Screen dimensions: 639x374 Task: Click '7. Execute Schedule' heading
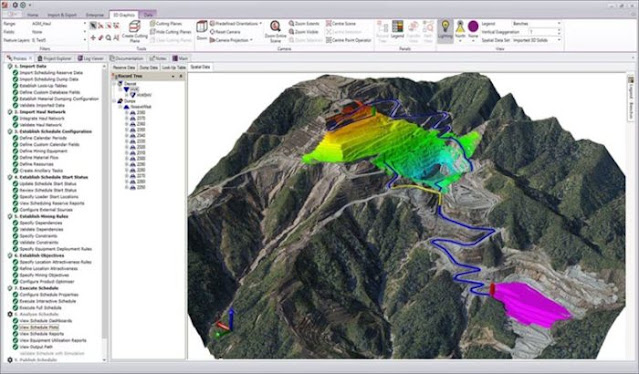[x=36, y=288]
